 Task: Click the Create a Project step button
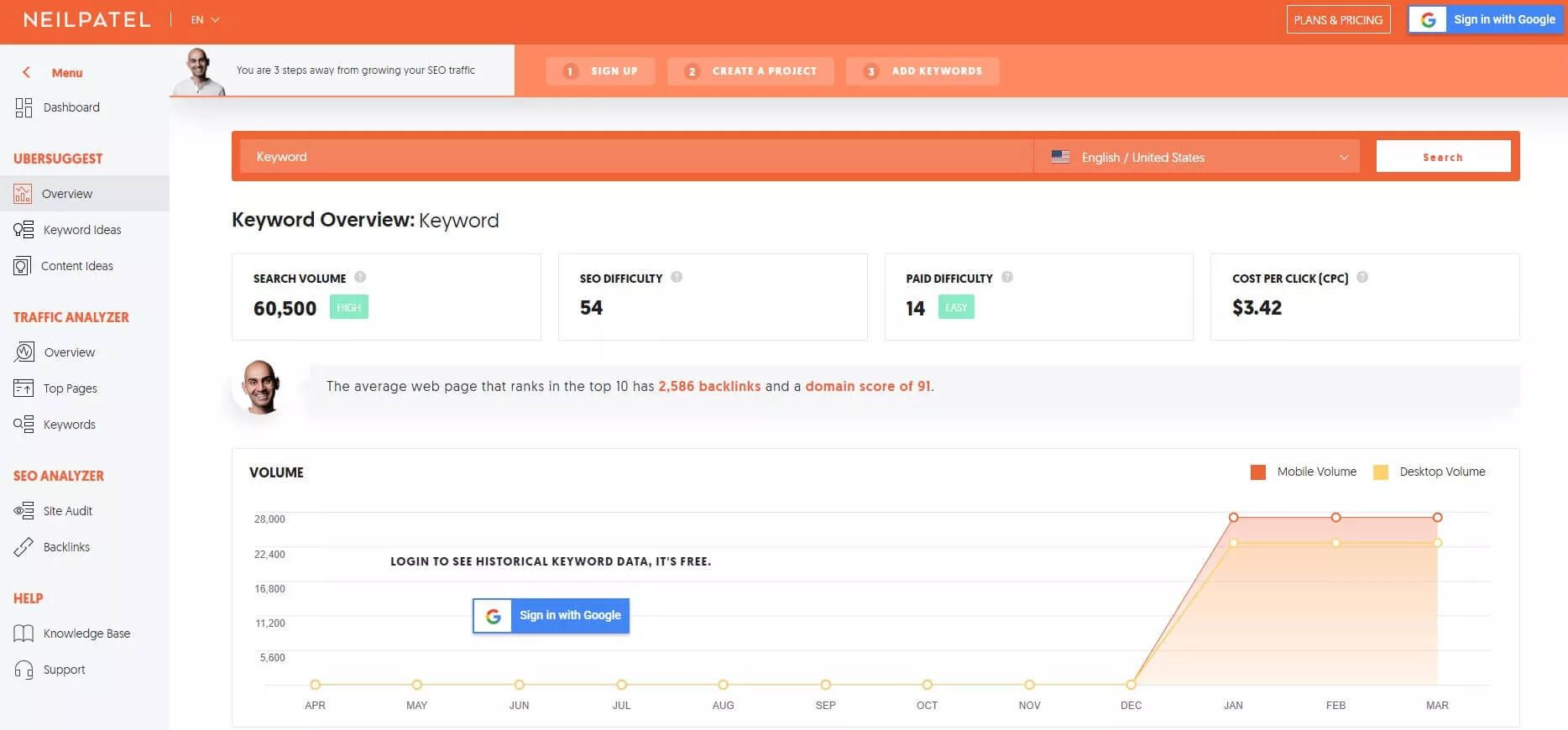[x=750, y=71]
